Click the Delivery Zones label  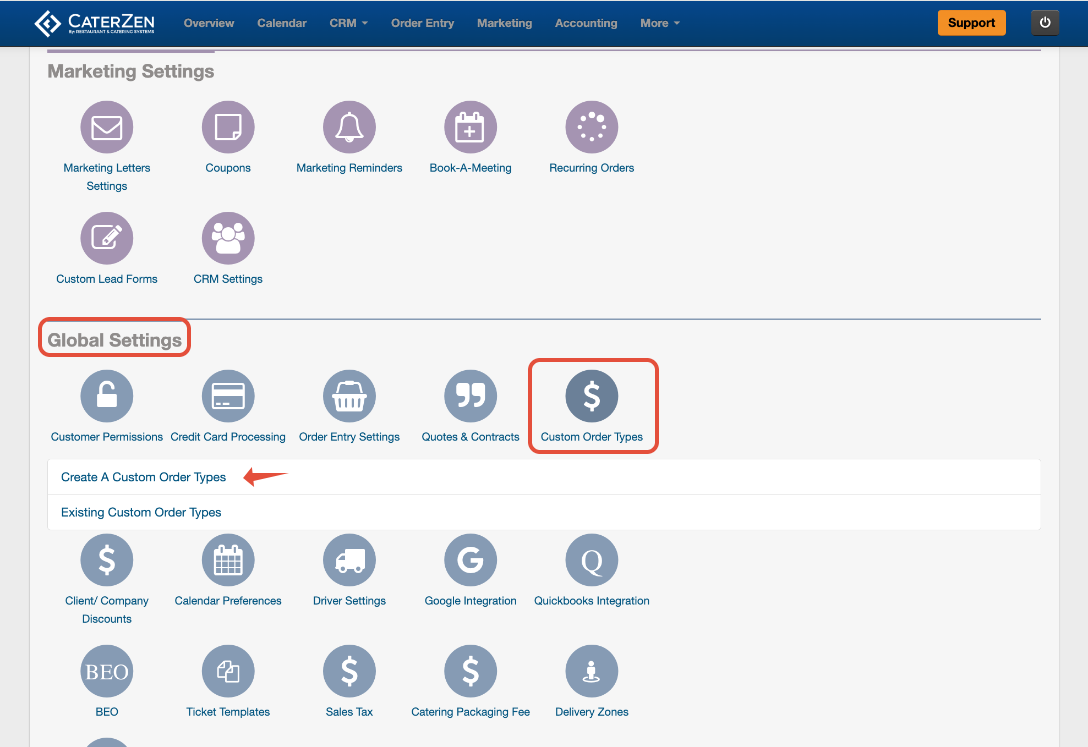[x=592, y=712]
